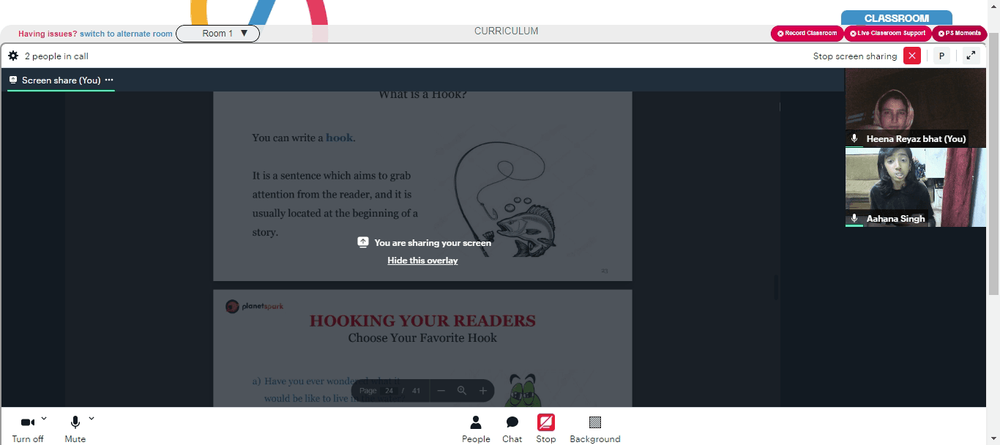1000x445 pixels.
Task: Click "Having issues?" text
Action: tap(48, 34)
